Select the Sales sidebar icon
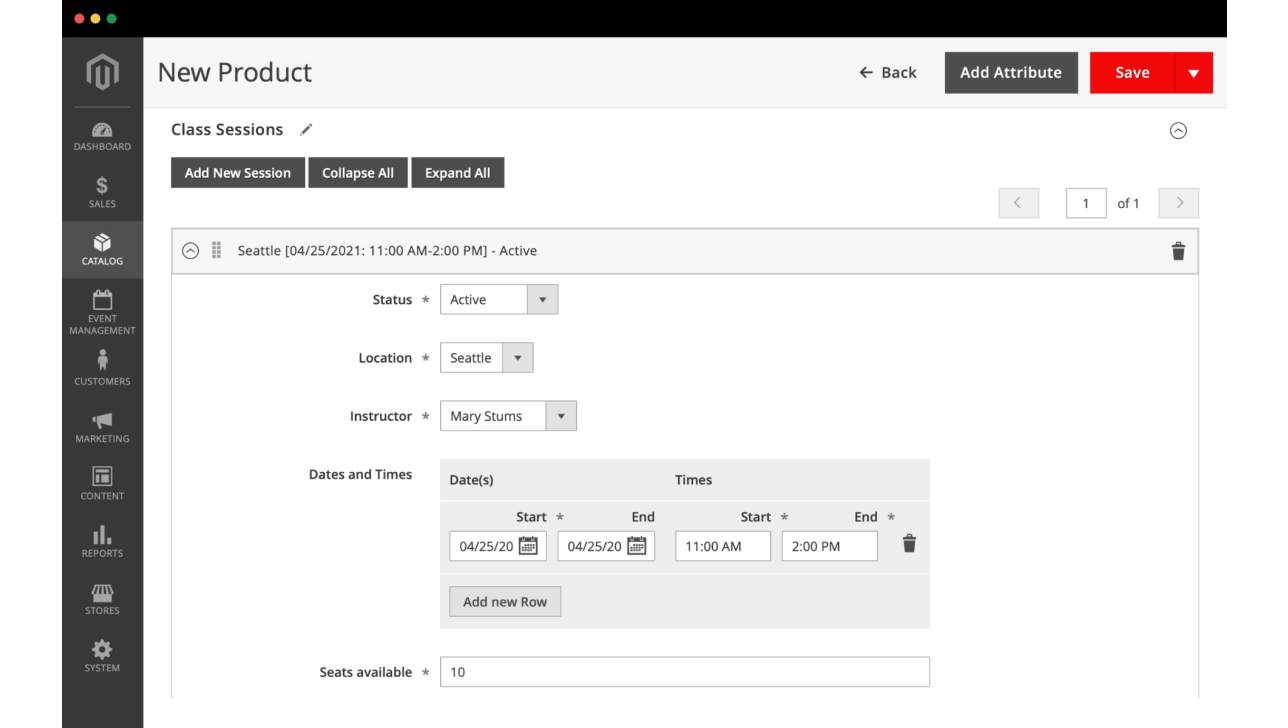The height and width of the screenshot is (728, 1288). coord(101,192)
